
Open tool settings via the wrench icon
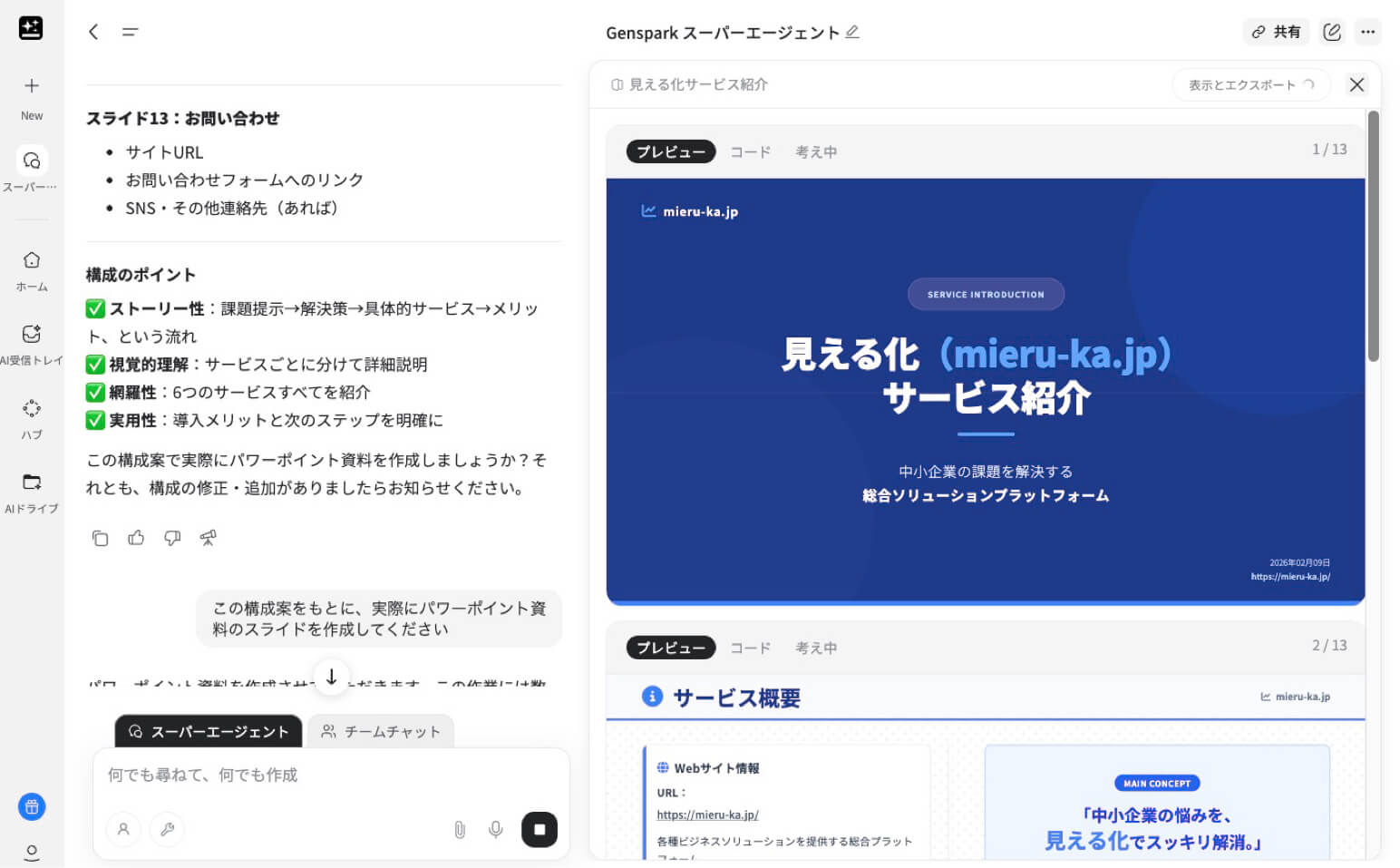point(167,829)
